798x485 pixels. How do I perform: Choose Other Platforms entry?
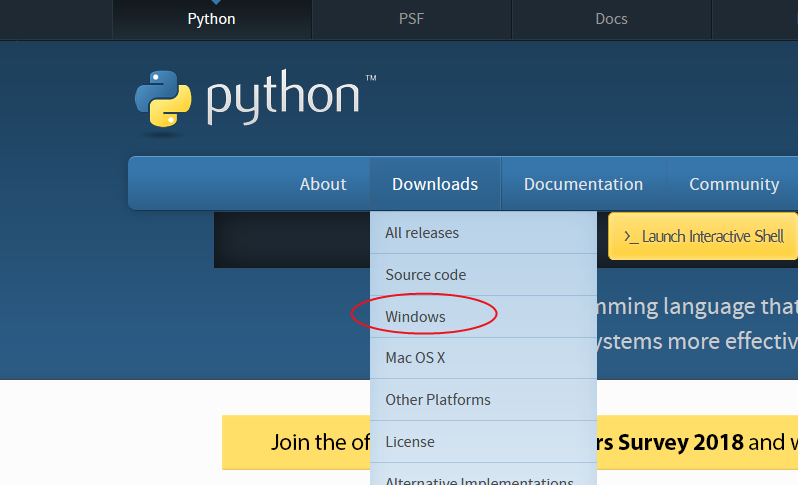[x=483, y=400]
